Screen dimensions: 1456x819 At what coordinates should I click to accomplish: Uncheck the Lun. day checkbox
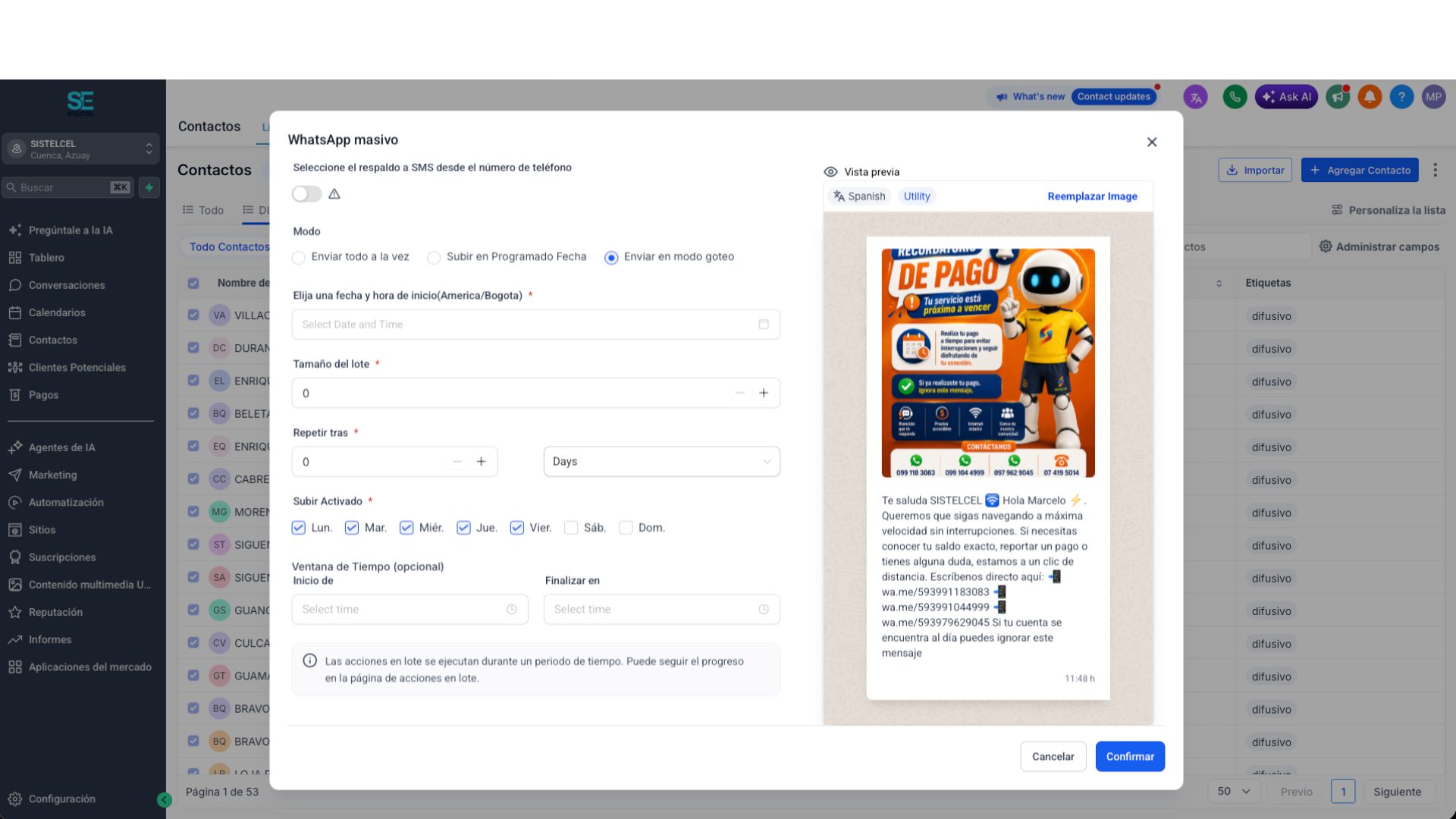point(299,528)
